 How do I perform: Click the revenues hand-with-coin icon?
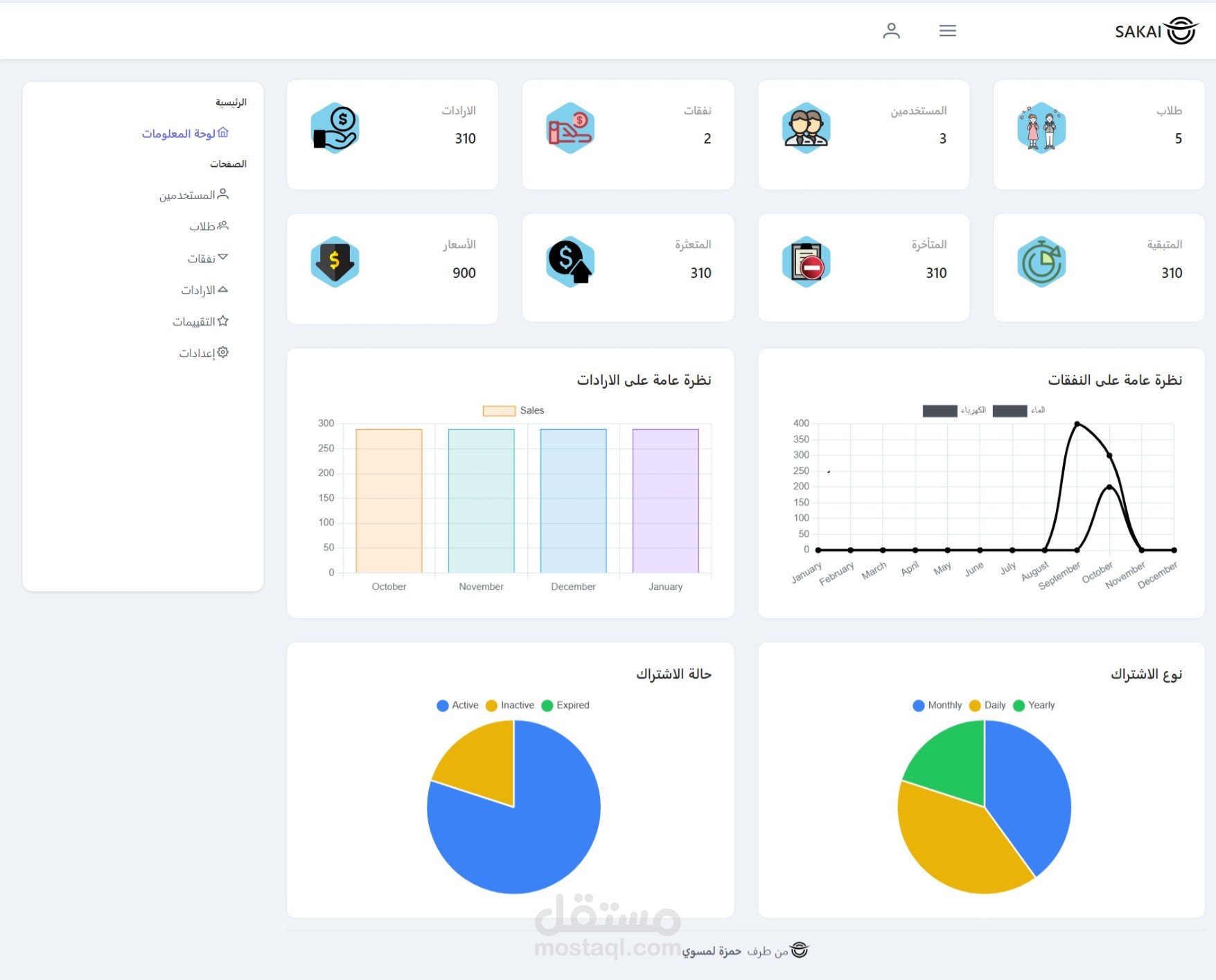pyautogui.click(x=335, y=128)
